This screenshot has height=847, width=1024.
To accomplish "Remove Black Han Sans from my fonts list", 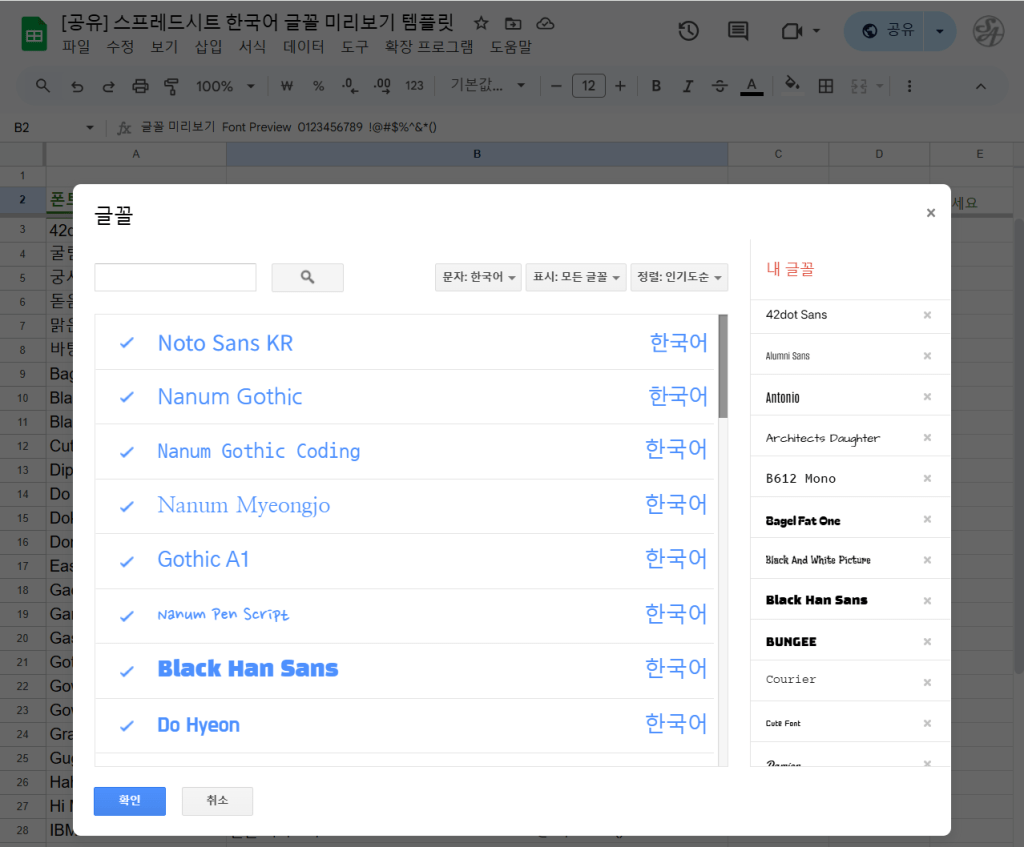I will click(927, 601).
